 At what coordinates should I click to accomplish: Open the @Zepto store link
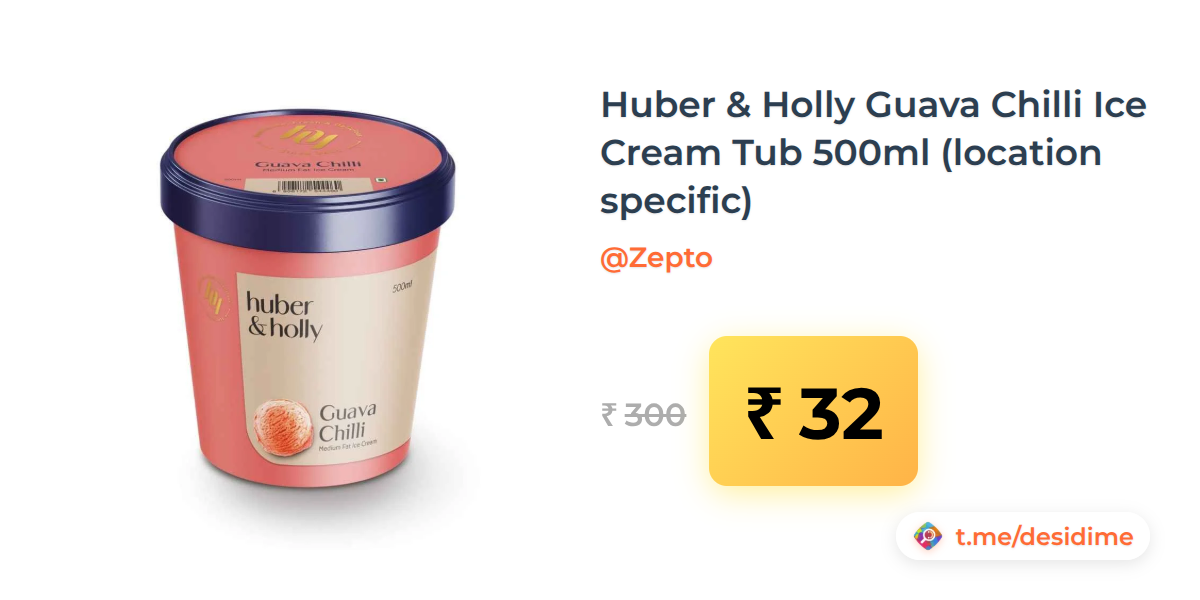(656, 258)
